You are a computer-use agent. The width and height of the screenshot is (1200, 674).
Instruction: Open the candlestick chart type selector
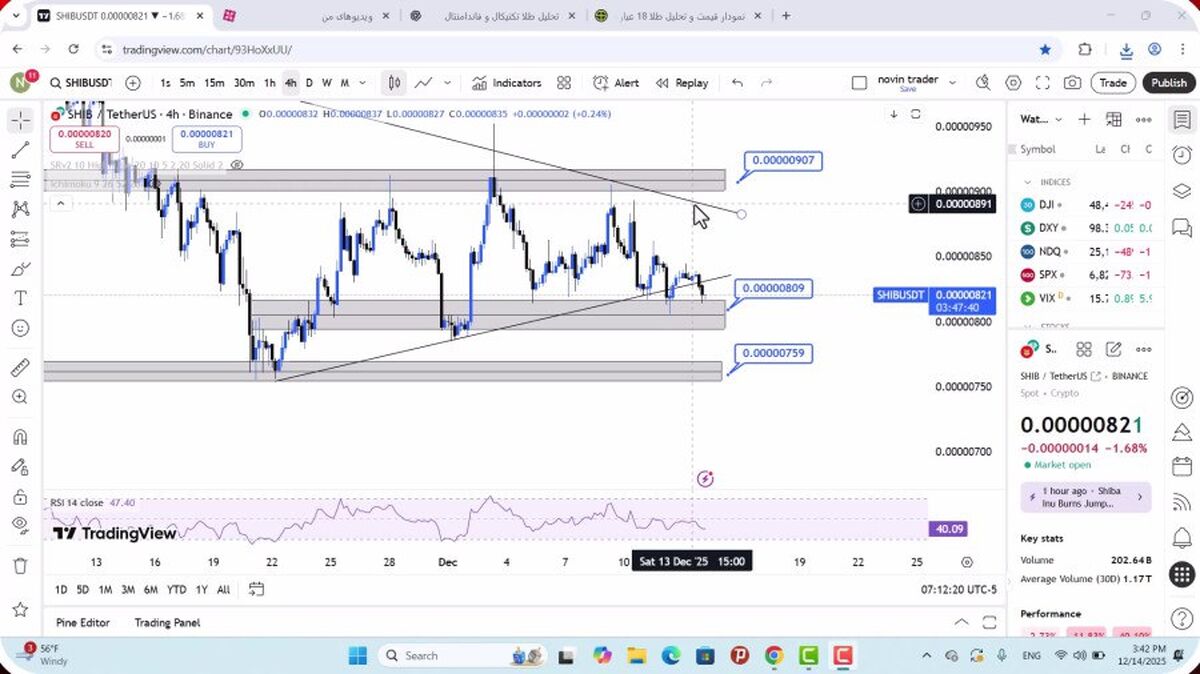coord(395,83)
